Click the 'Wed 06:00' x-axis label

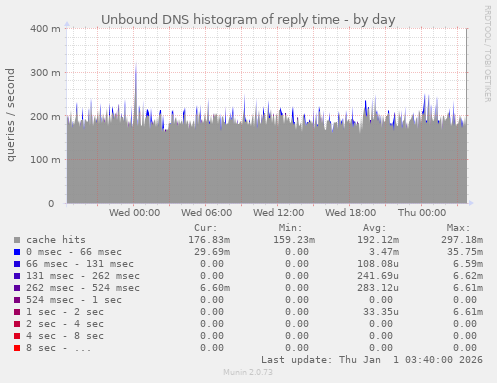206,213
